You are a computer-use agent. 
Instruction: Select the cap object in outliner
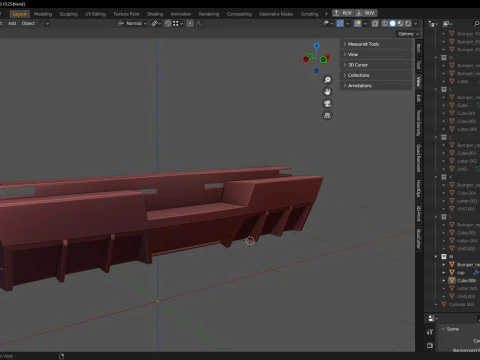(x=461, y=272)
